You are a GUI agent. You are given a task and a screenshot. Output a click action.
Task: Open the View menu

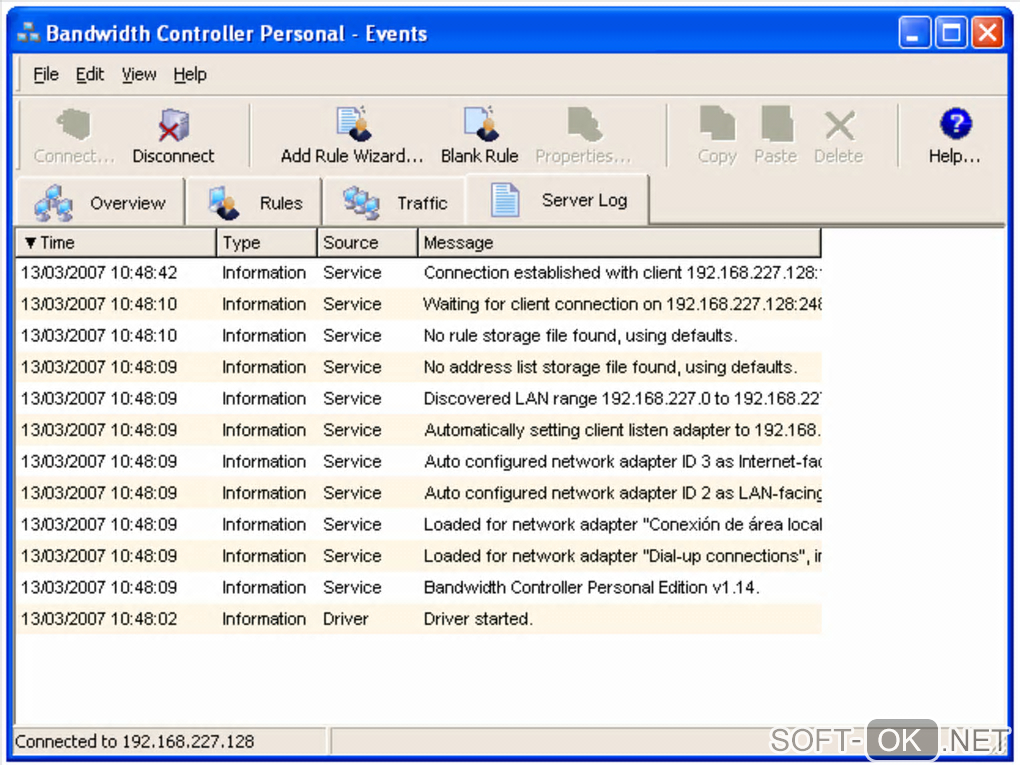139,74
